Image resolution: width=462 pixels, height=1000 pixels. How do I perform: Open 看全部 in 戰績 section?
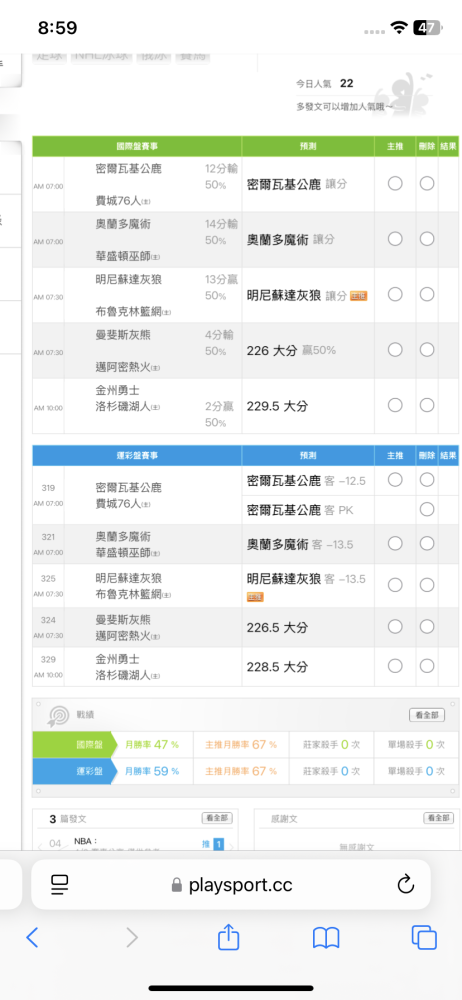pyautogui.click(x=426, y=715)
